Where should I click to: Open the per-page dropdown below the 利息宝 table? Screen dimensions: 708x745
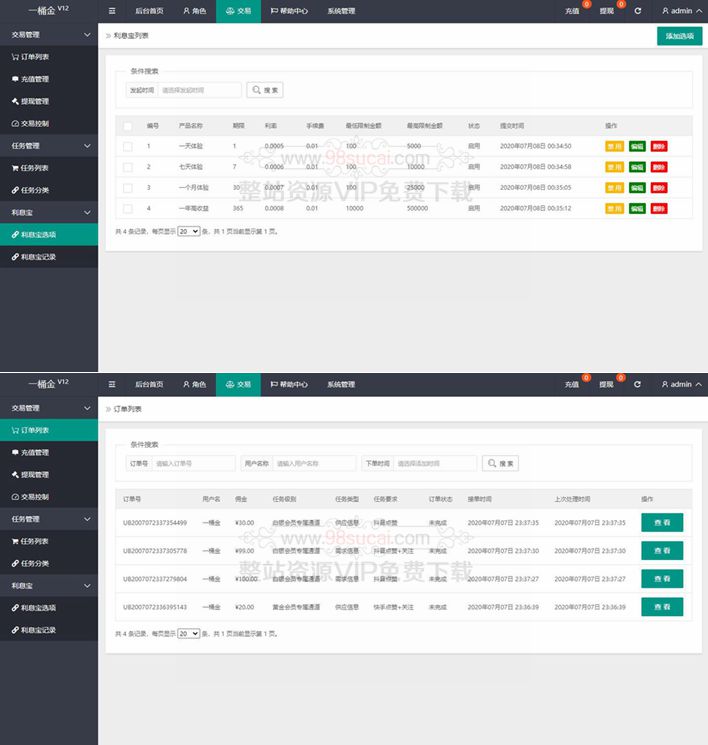[188, 231]
